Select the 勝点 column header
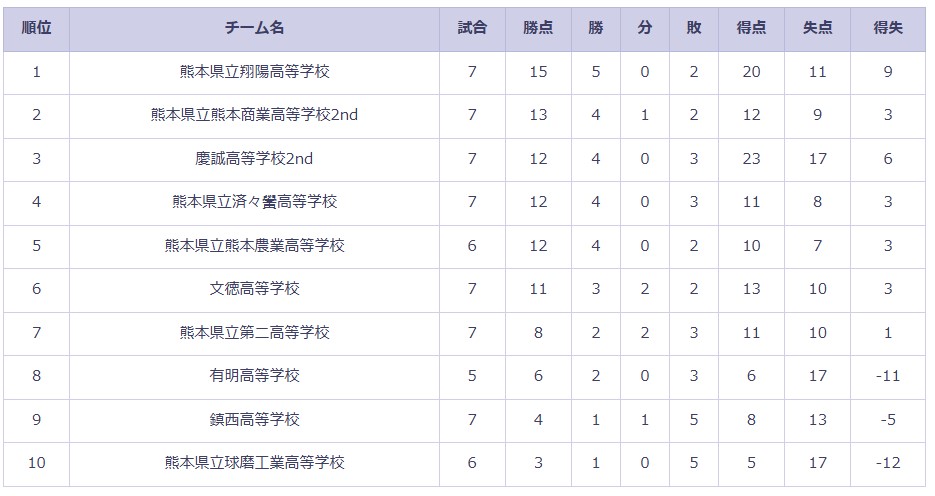Image resolution: width=935 pixels, height=496 pixels. pos(538,28)
